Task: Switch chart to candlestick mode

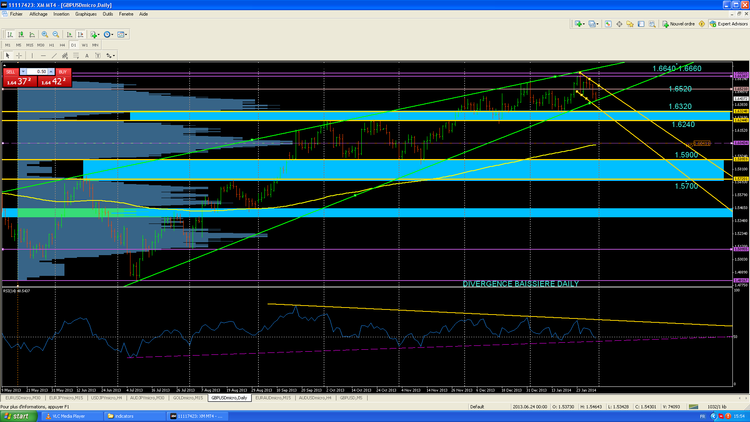Action: tap(21, 34)
